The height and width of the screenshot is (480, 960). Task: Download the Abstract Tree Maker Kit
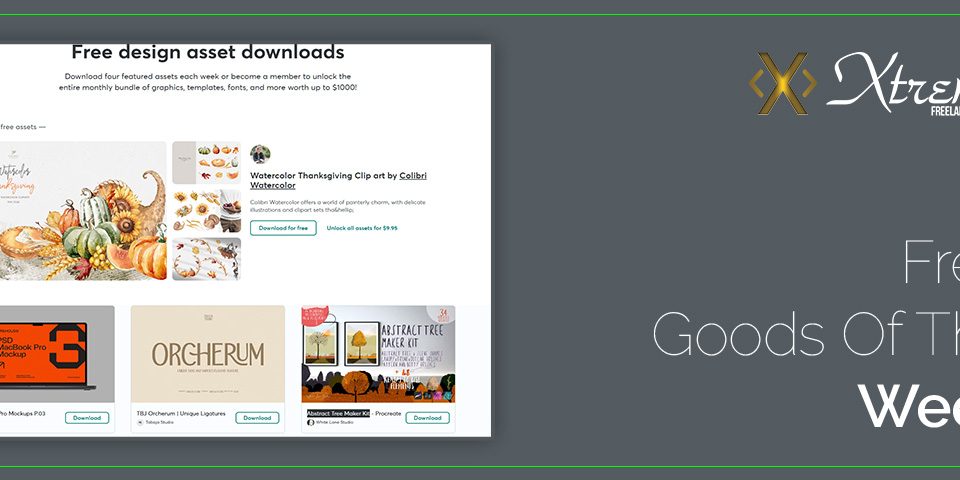point(427,418)
